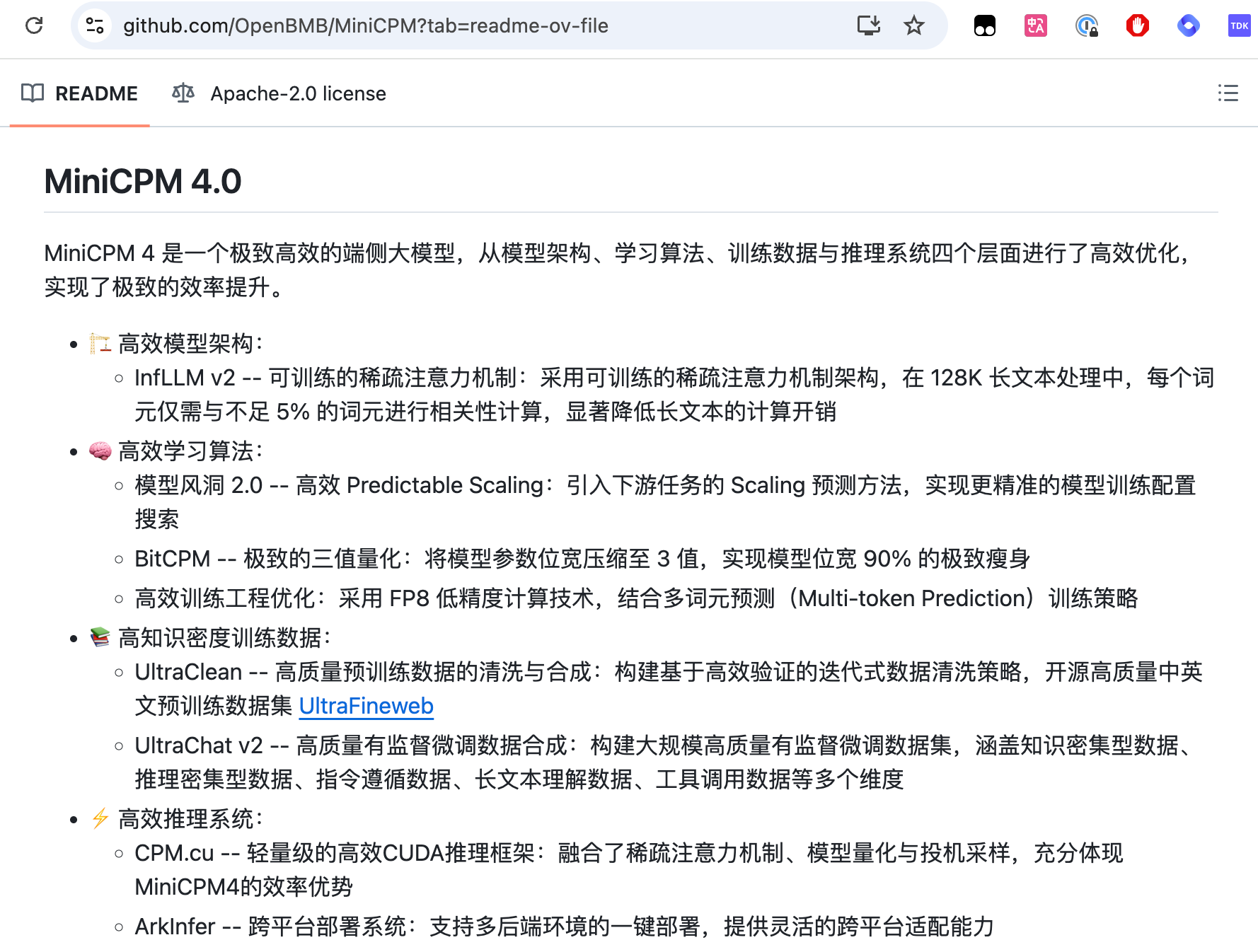Bookmark this page with the star icon
1258x952 pixels.
pyautogui.click(x=914, y=25)
